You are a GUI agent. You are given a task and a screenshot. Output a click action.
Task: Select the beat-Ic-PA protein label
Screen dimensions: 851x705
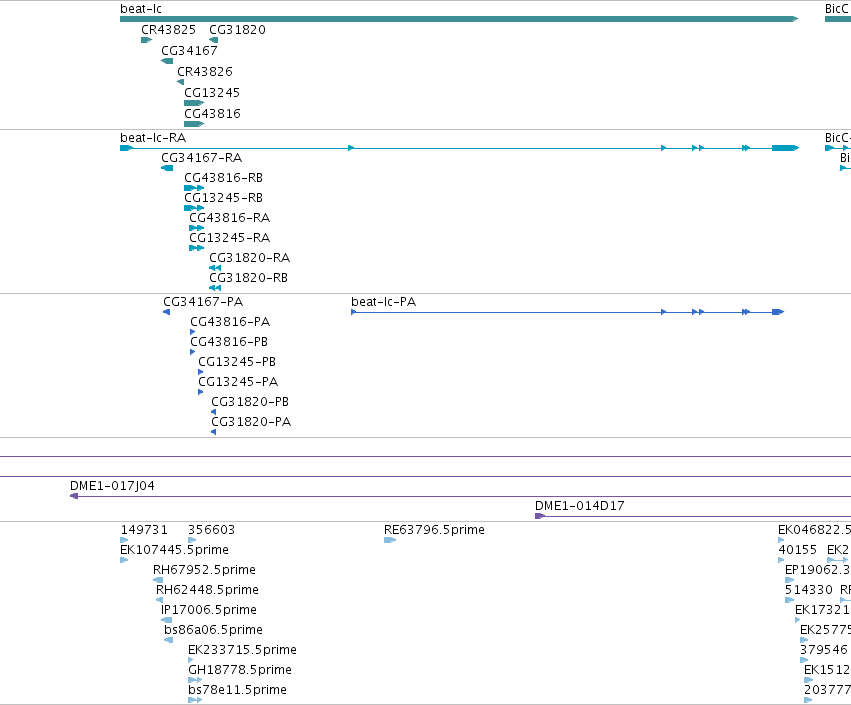(384, 302)
